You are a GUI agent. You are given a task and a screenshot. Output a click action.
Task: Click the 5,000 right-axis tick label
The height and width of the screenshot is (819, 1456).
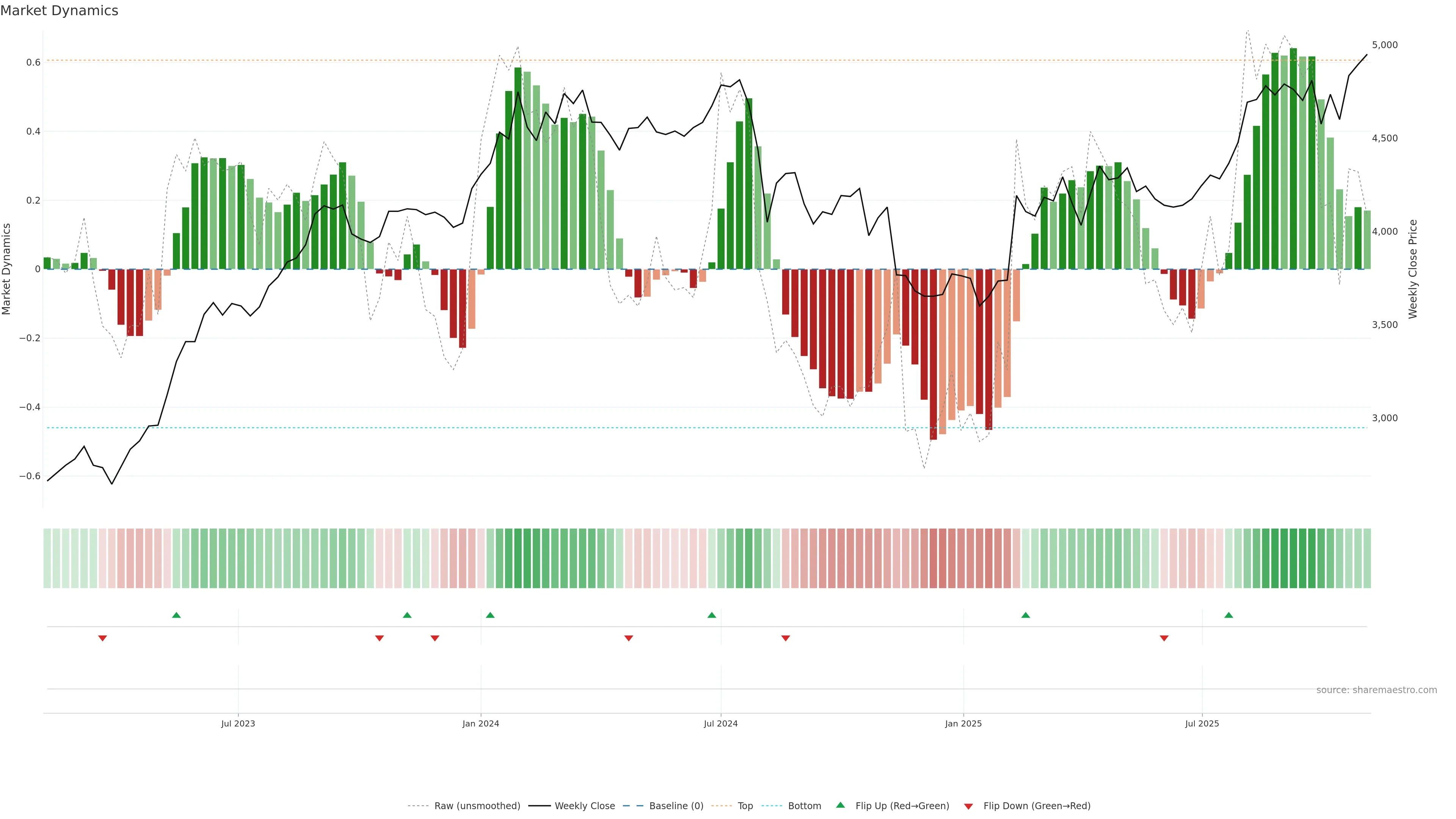(x=1385, y=45)
